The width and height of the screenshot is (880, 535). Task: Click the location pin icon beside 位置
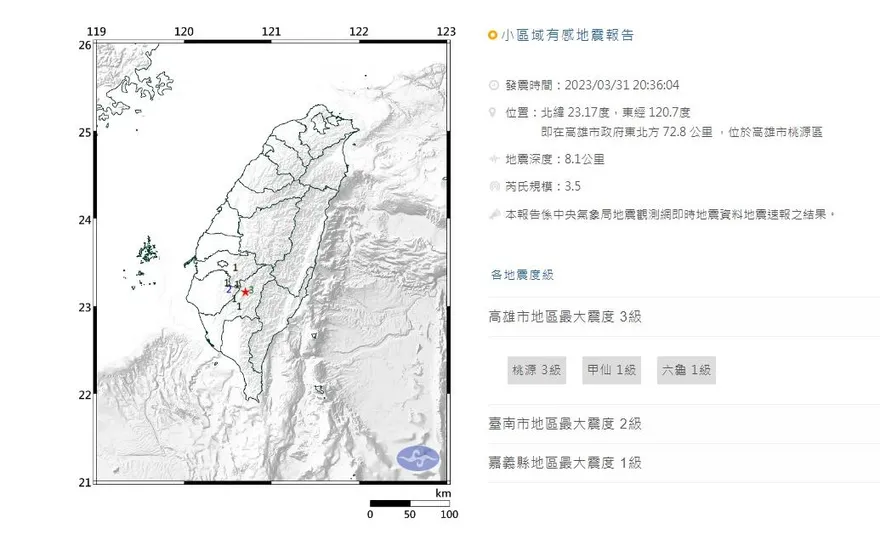(493, 112)
